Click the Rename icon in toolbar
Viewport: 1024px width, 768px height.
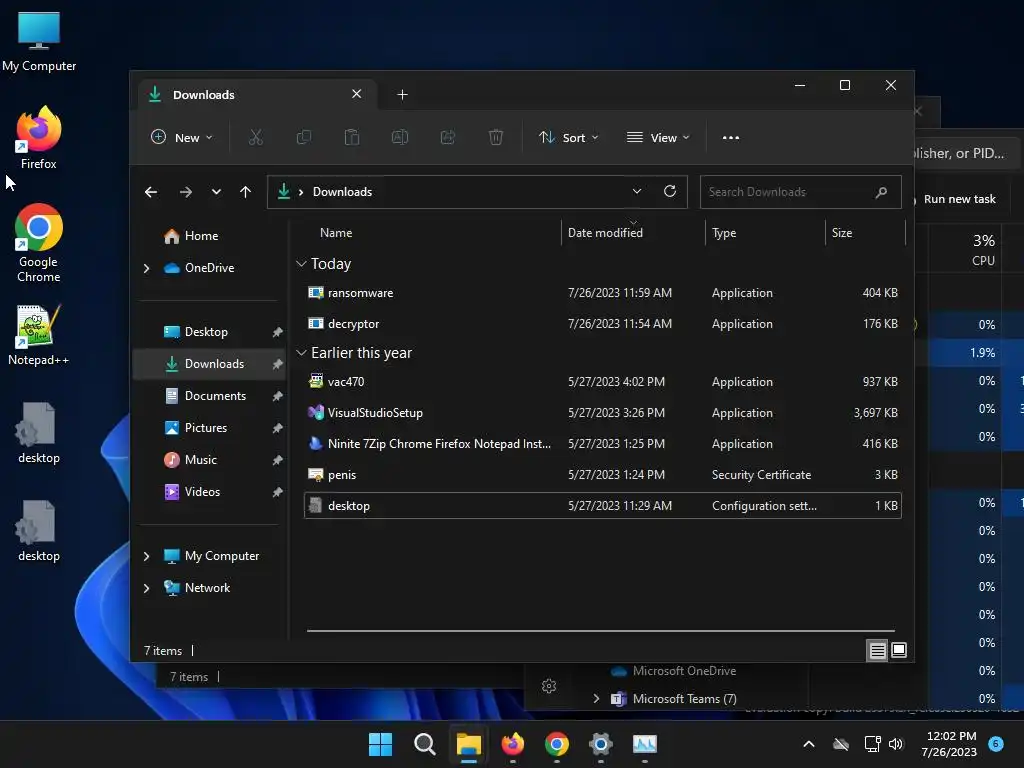400,137
